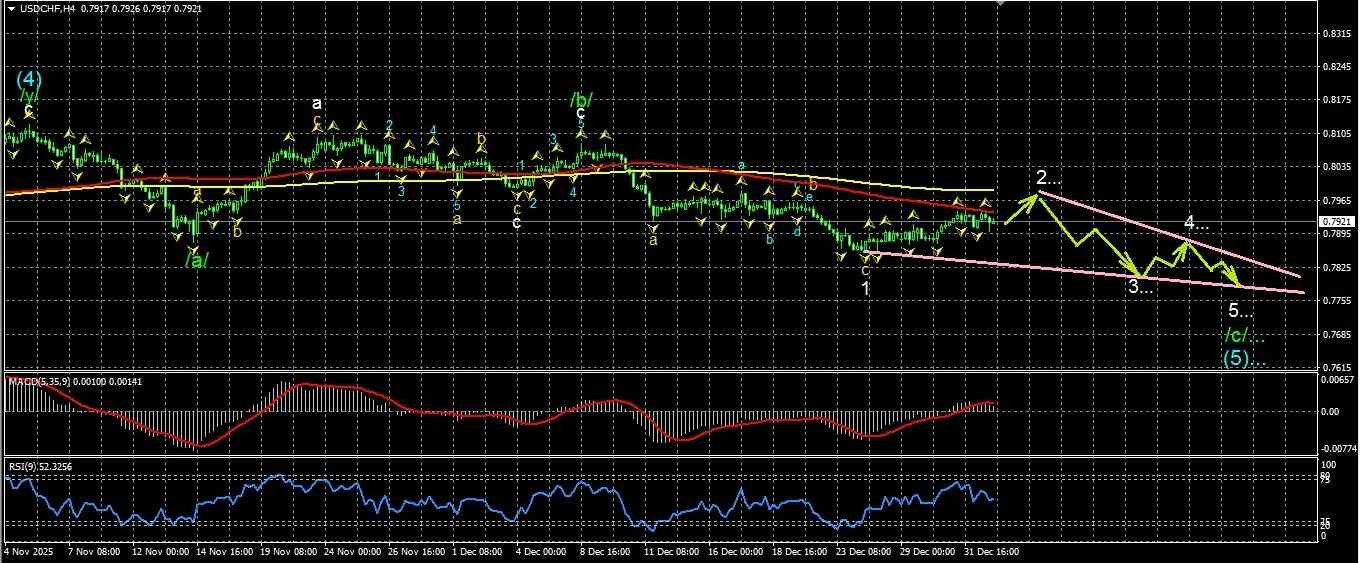Click the cyan (4) wave label
The height and width of the screenshot is (563, 1360).
tap(29, 77)
